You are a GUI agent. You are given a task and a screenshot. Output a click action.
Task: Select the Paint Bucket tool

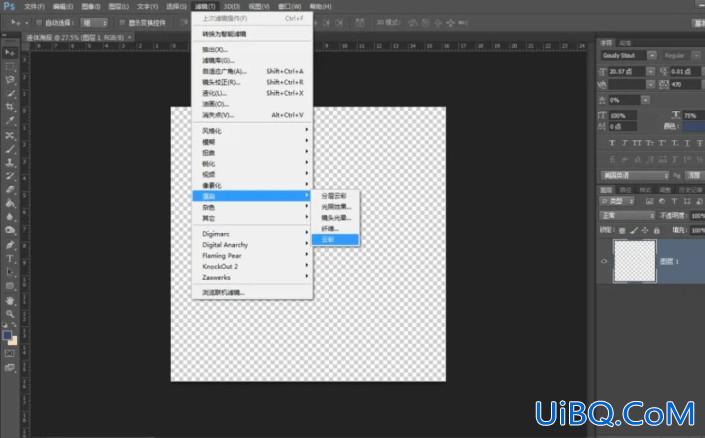tap(9, 203)
